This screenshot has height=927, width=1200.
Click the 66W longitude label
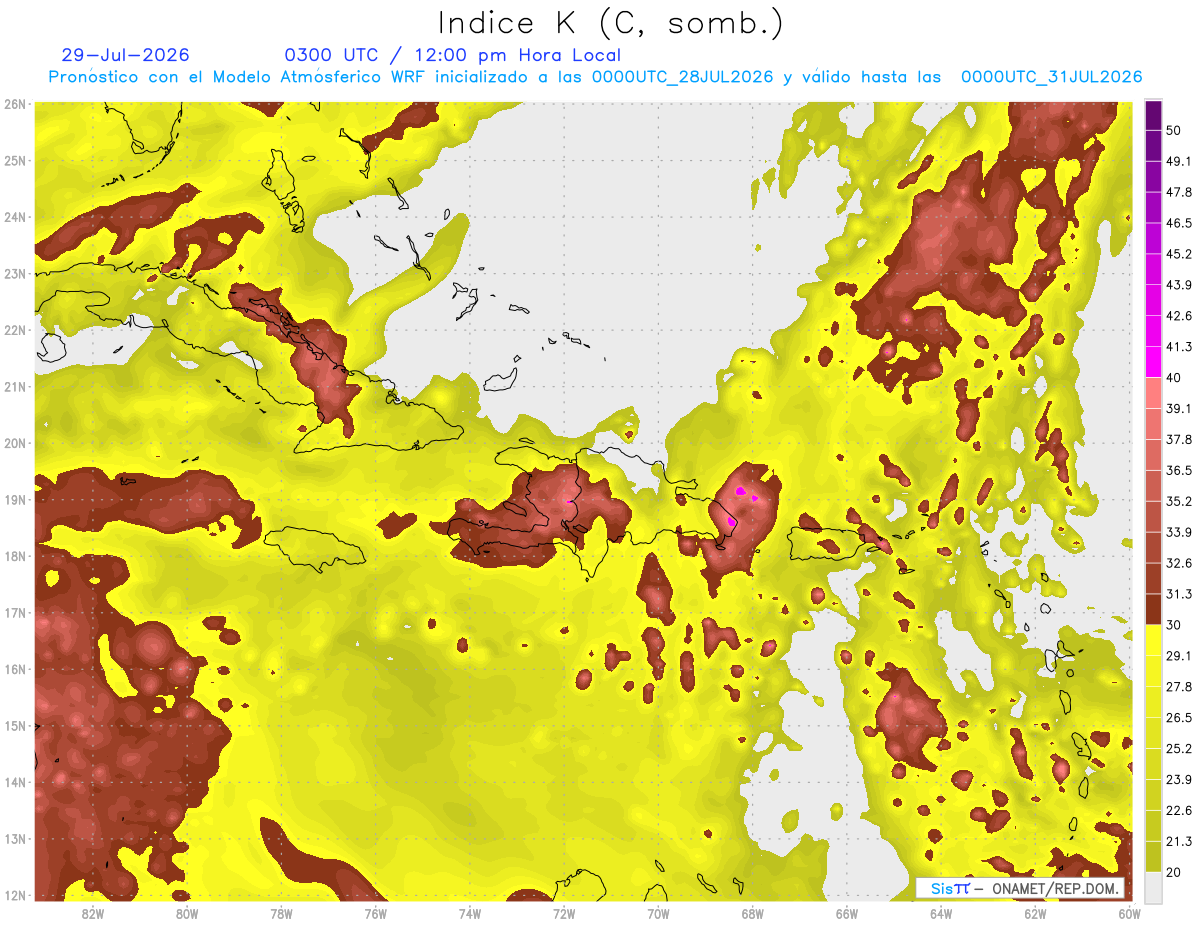pos(846,914)
